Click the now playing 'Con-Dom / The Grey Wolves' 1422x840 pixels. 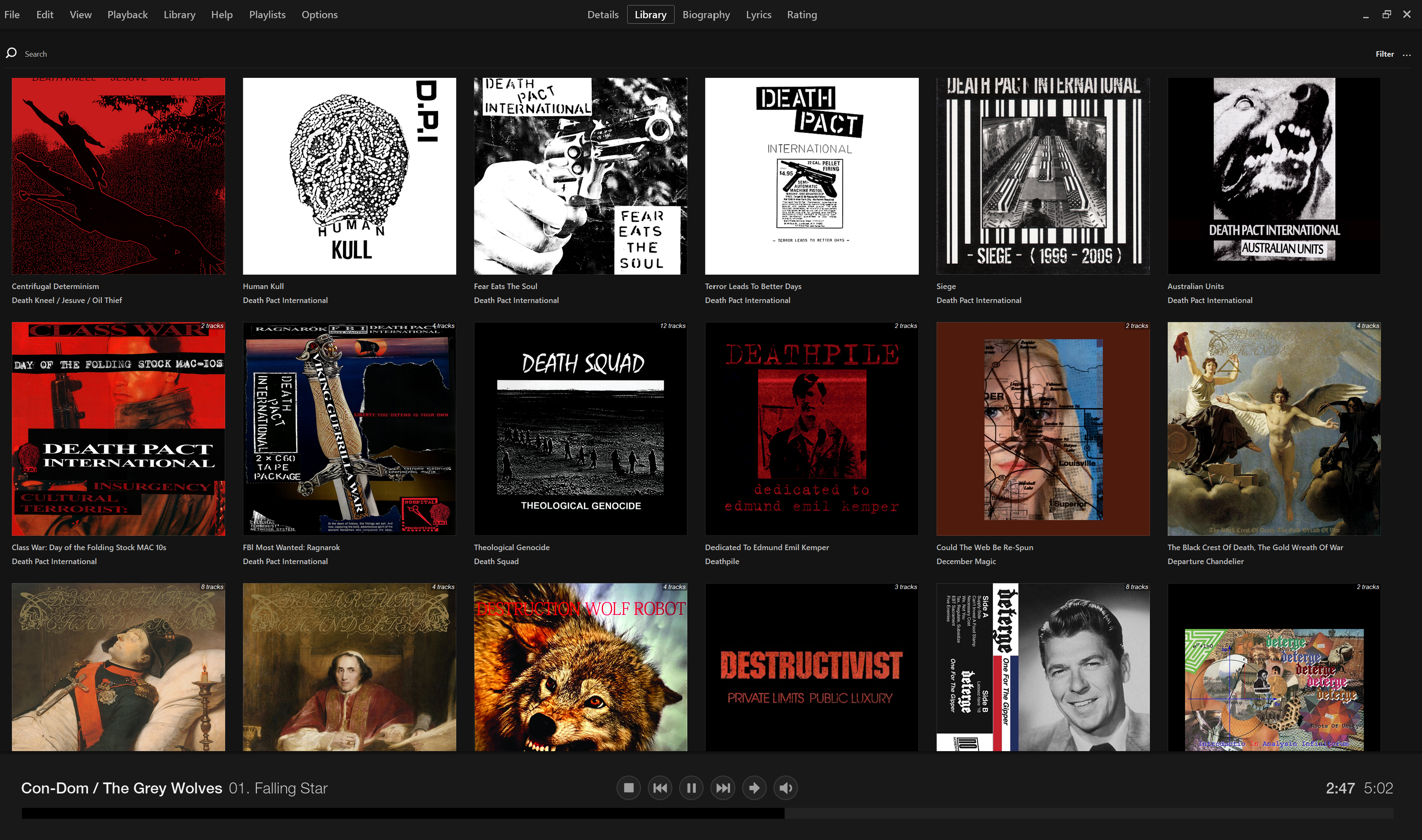coord(122,788)
